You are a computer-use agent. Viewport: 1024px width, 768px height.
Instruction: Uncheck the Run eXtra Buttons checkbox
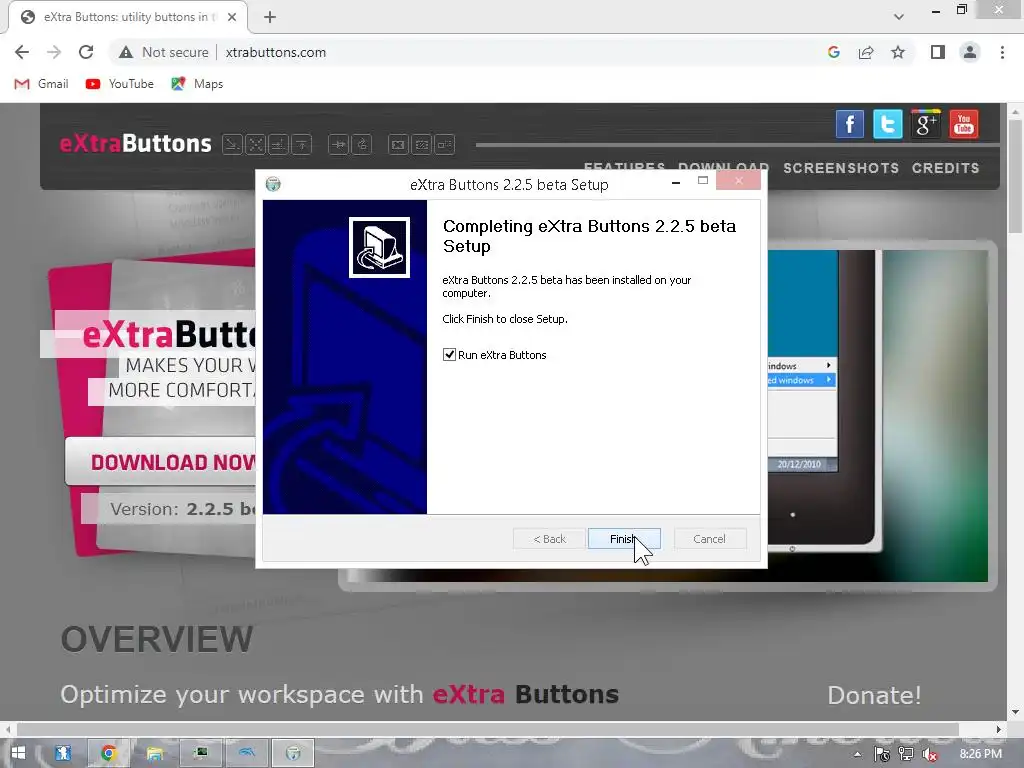(x=449, y=355)
